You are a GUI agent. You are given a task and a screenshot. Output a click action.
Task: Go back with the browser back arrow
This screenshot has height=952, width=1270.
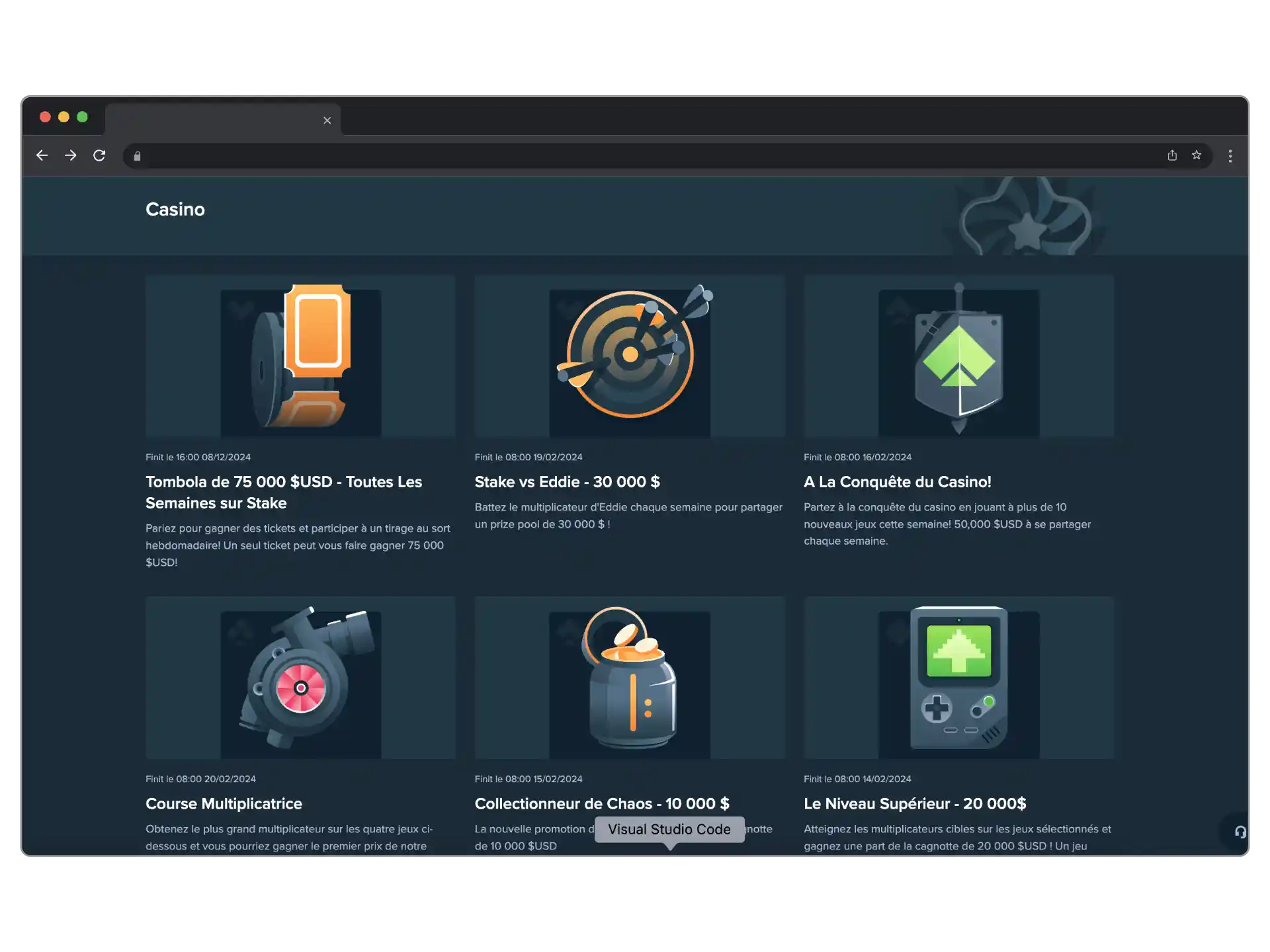tap(42, 155)
